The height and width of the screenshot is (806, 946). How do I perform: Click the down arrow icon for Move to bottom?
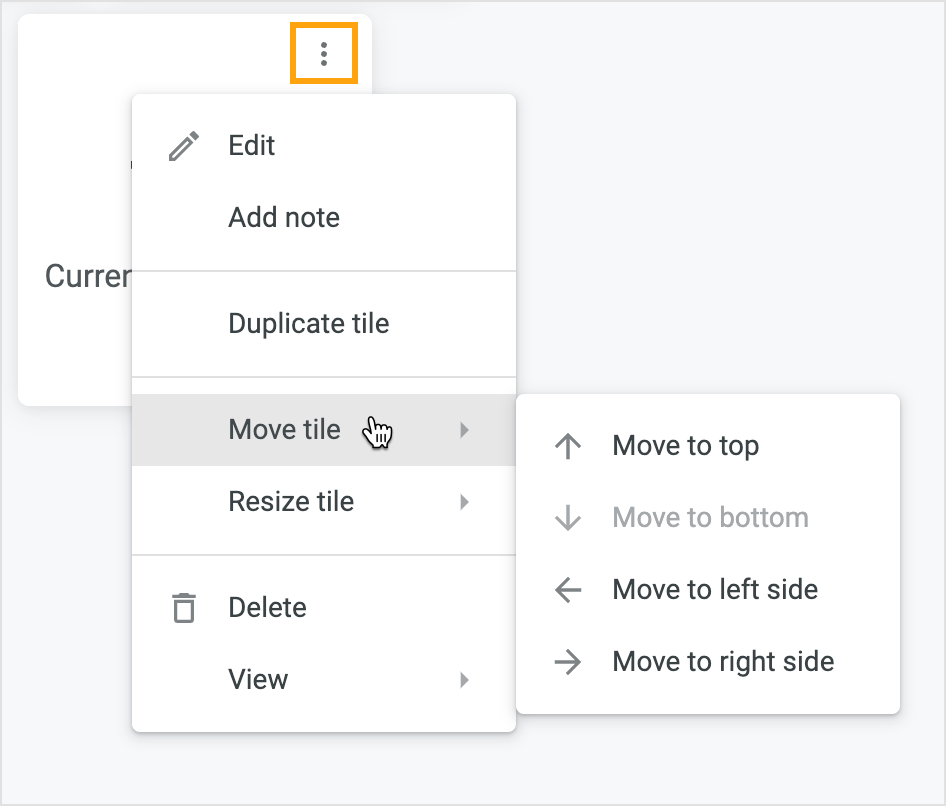click(x=568, y=518)
